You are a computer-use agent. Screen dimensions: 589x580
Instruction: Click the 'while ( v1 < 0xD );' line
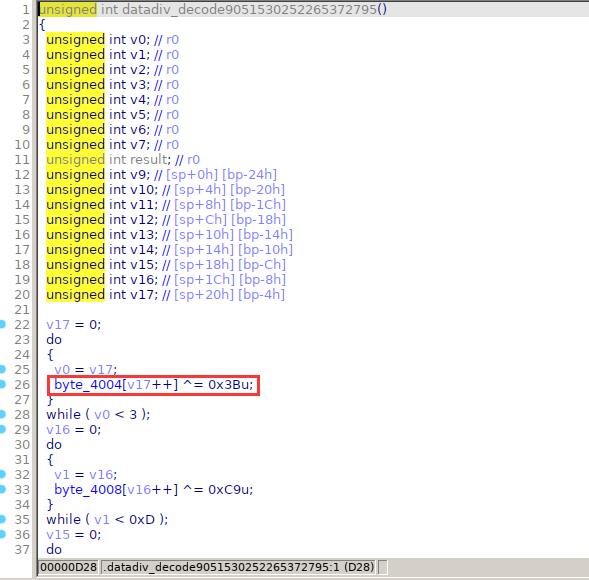pos(107,520)
